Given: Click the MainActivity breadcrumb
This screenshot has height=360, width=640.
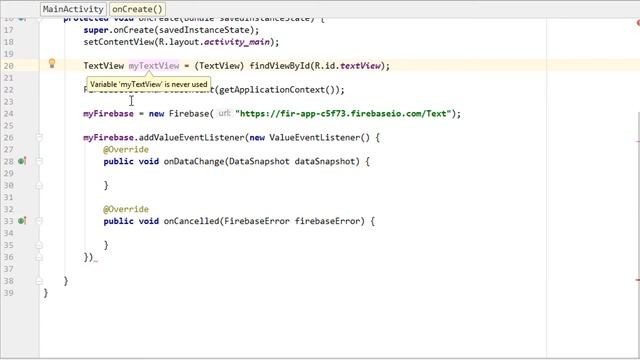Looking at the screenshot, I should point(73,9).
